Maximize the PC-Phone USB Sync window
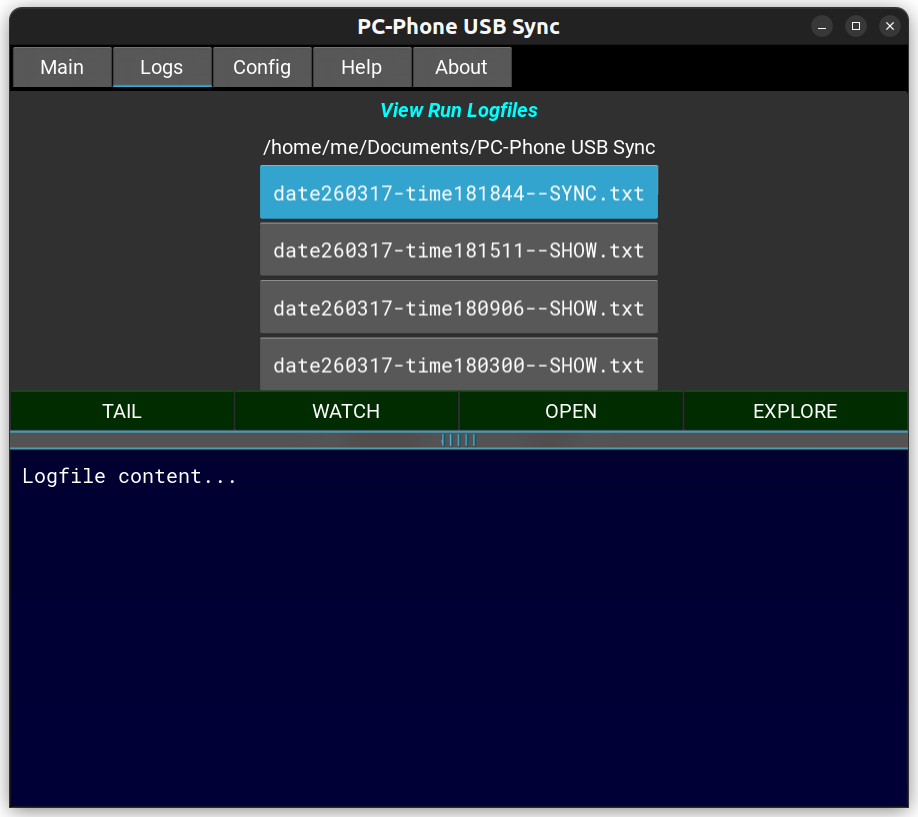 856,26
